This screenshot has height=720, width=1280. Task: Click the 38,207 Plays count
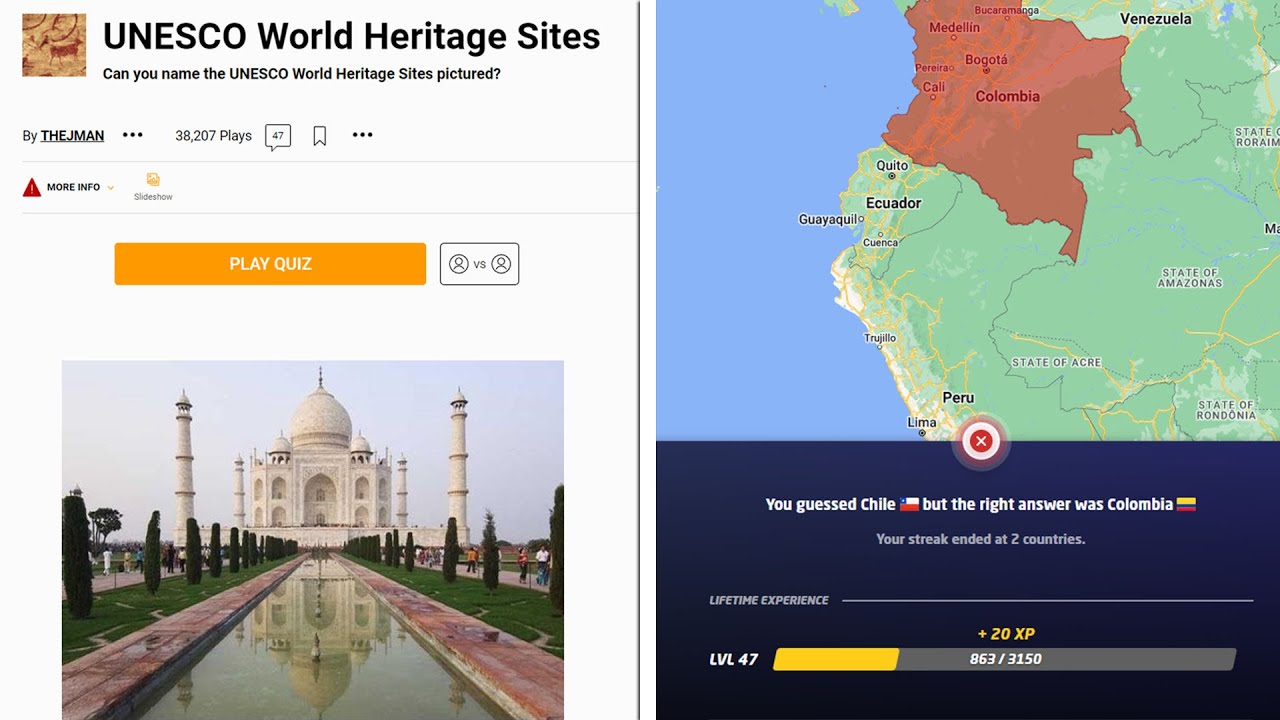coord(213,136)
